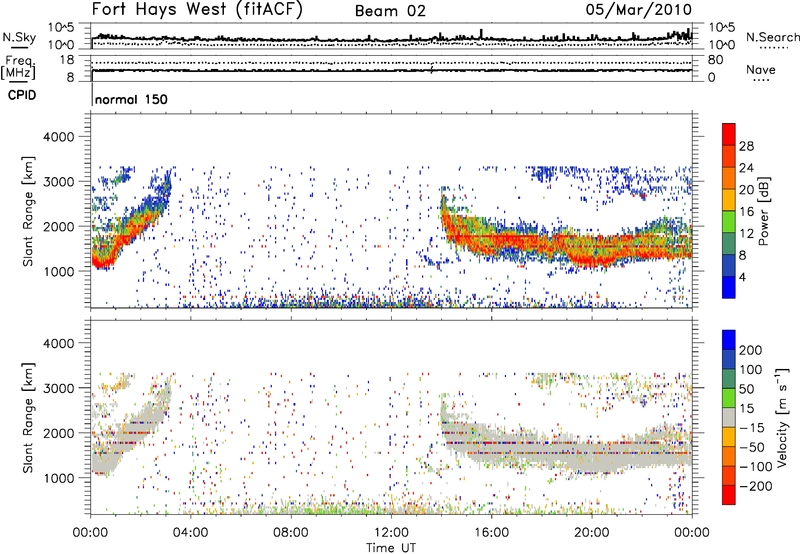Viewport: 800px width, 554px height.
Task: Select the 'Freq. [MHz]' axis label
Action: (x=18, y=68)
